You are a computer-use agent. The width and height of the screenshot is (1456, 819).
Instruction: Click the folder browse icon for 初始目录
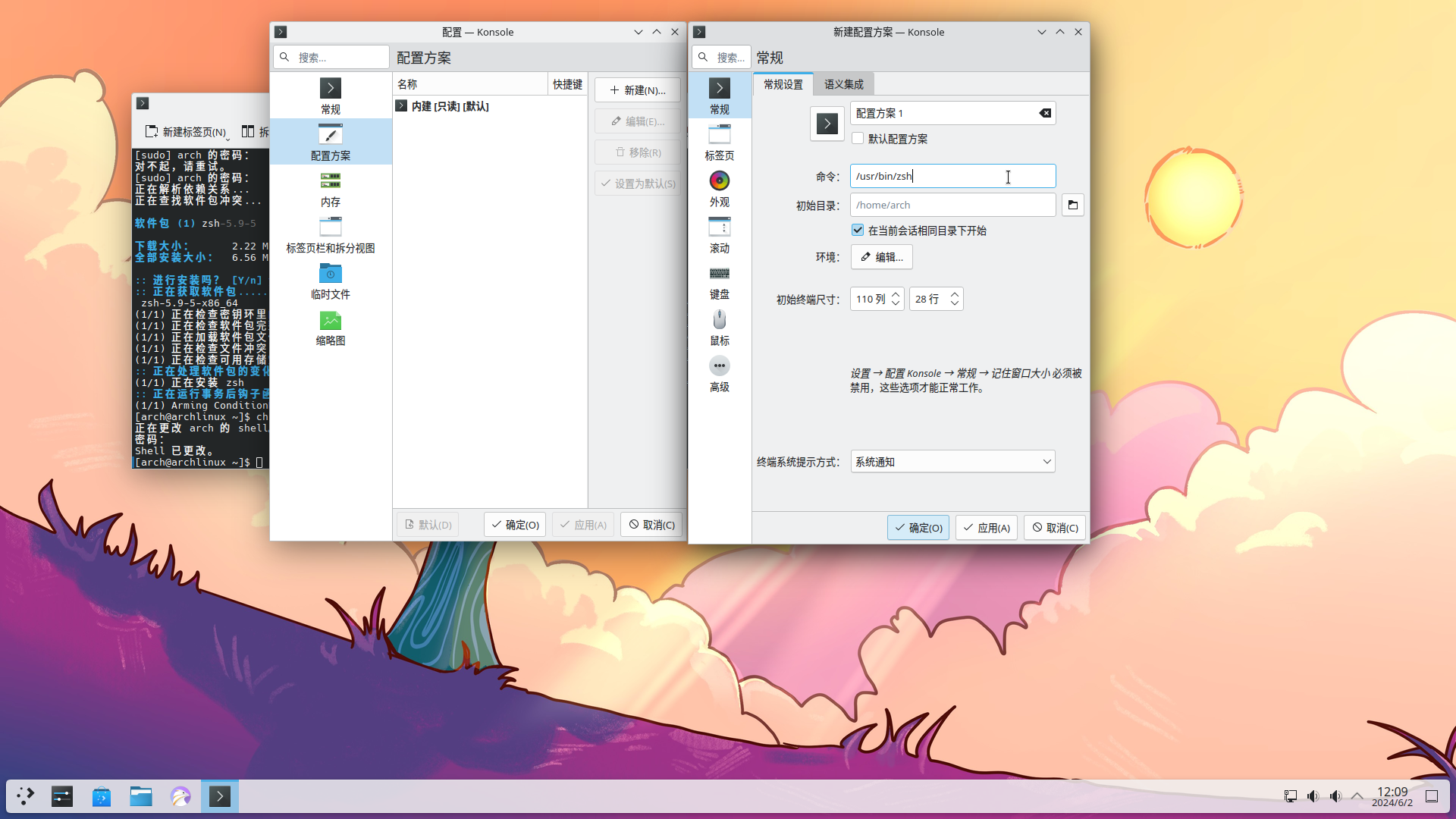pos(1072,205)
